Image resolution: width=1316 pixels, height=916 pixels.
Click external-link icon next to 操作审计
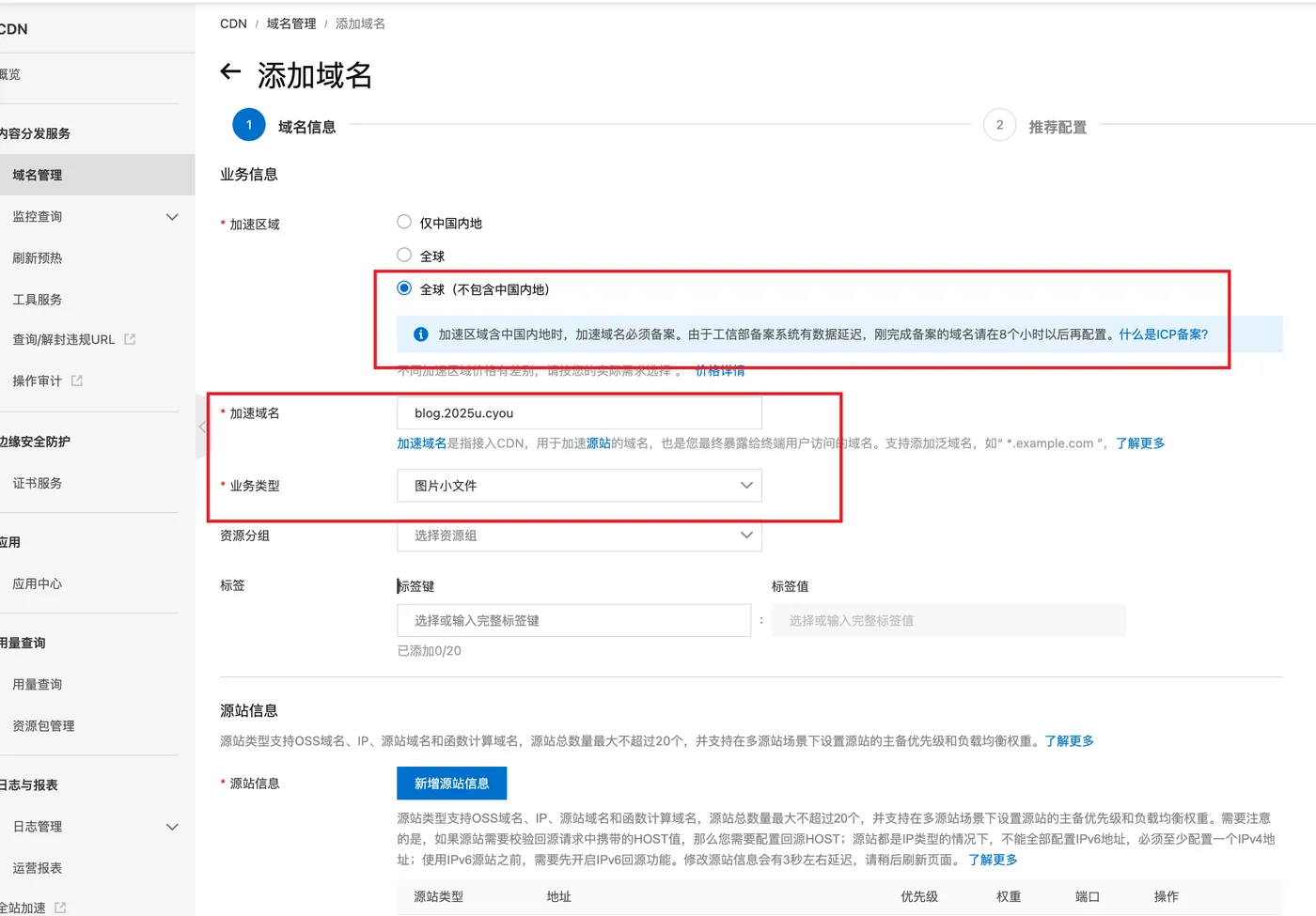[75, 380]
